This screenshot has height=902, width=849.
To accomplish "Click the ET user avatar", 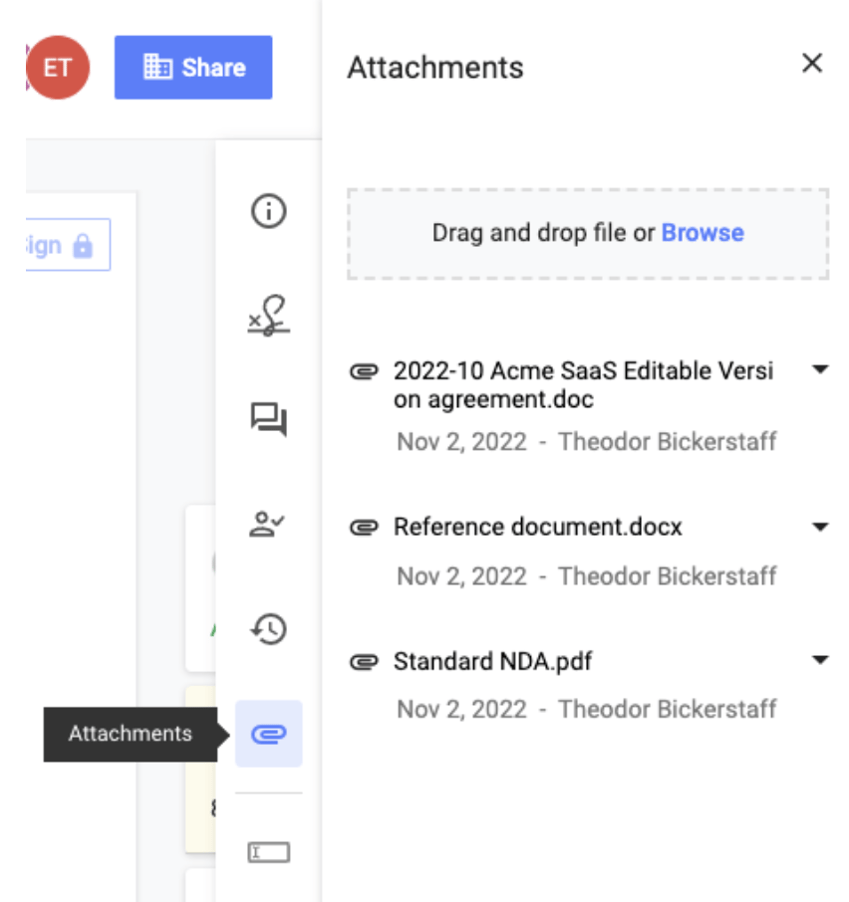I will (58, 67).
